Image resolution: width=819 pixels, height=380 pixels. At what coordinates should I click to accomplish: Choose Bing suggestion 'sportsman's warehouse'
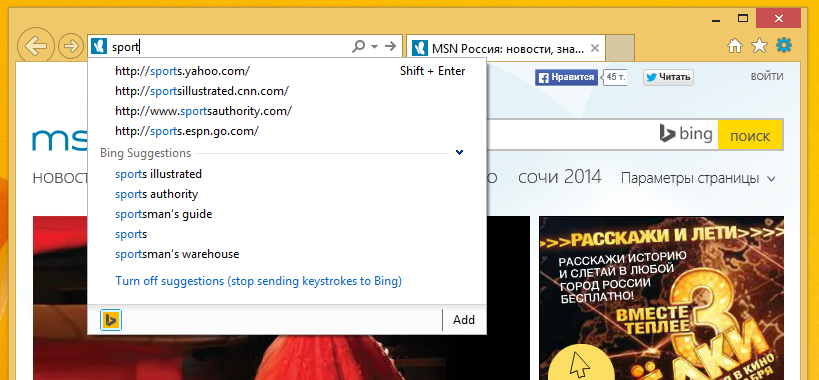click(x=287, y=254)
